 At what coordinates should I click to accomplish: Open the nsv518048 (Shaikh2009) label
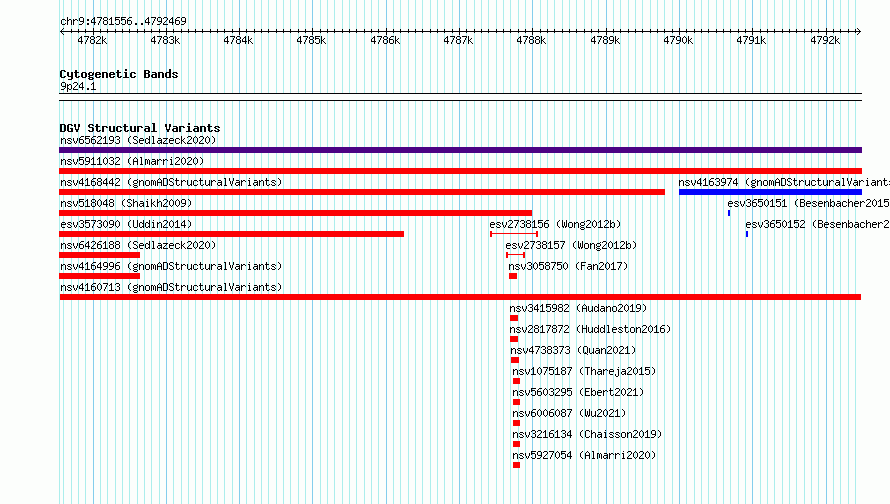pos(126,203)
